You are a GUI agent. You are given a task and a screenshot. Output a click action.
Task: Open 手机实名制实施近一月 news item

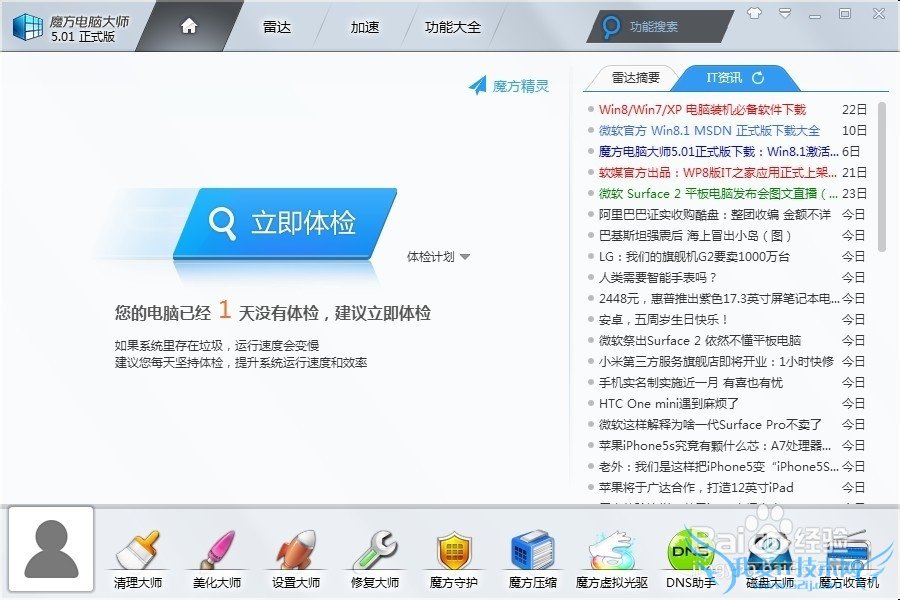[690, 382]
